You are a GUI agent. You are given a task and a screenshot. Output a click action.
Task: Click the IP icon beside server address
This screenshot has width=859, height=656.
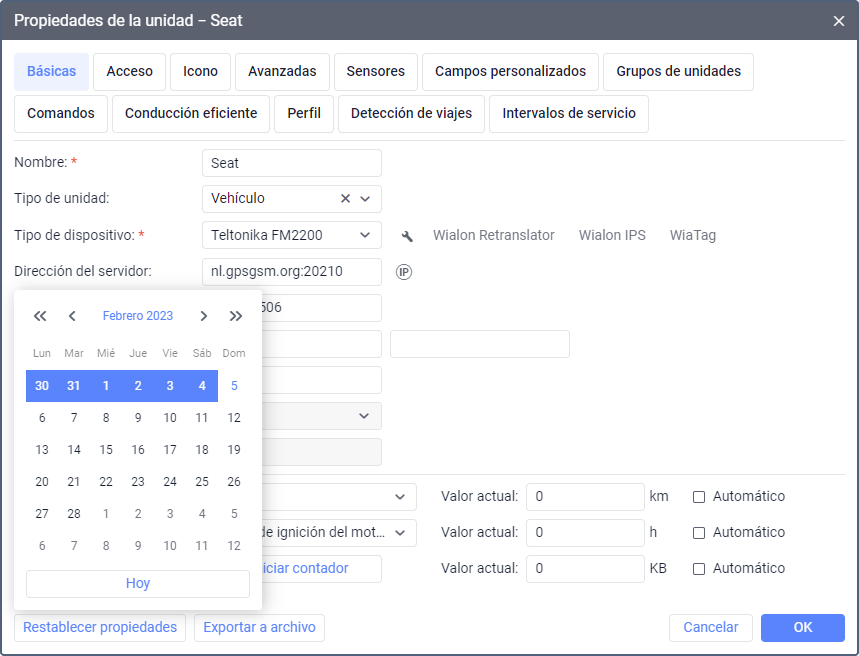pos(404,272)
